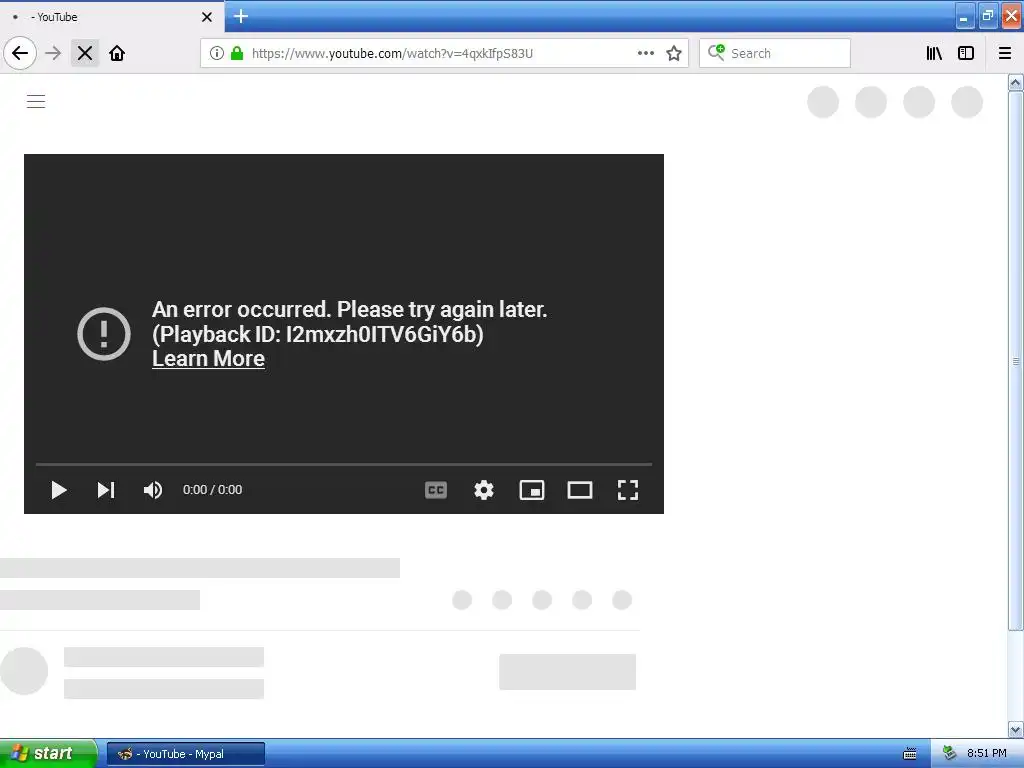This screenshot has height=768, width=1024.
Task: Open a new tab with plus button
Action: pos(241,16)
